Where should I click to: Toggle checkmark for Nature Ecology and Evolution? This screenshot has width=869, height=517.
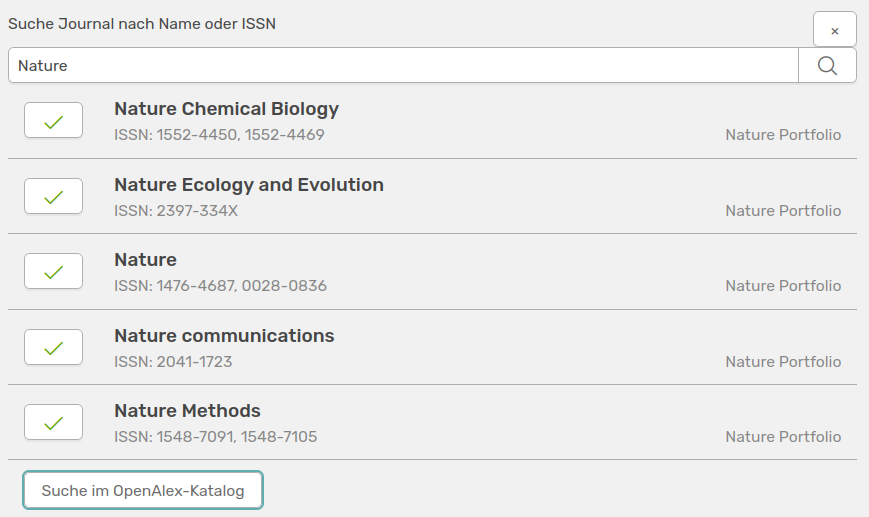[x=53, y=197]
